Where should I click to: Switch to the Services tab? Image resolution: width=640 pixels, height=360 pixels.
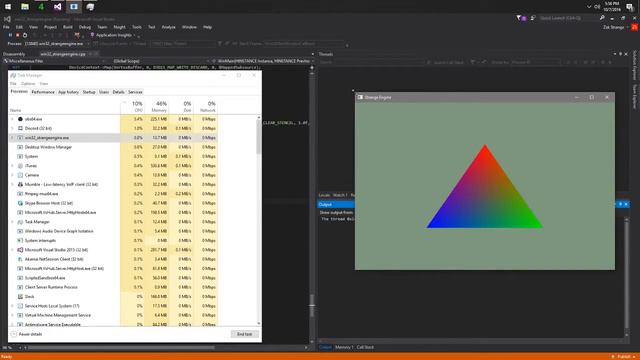click(135, 92)
